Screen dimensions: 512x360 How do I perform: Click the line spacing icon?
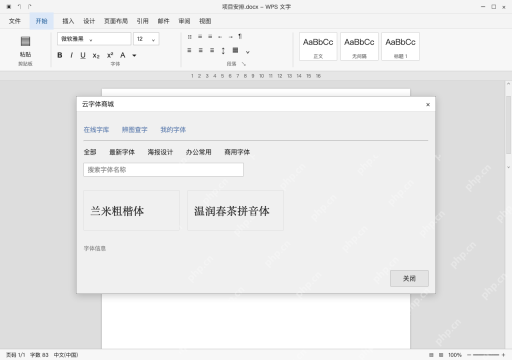(223, 51)
